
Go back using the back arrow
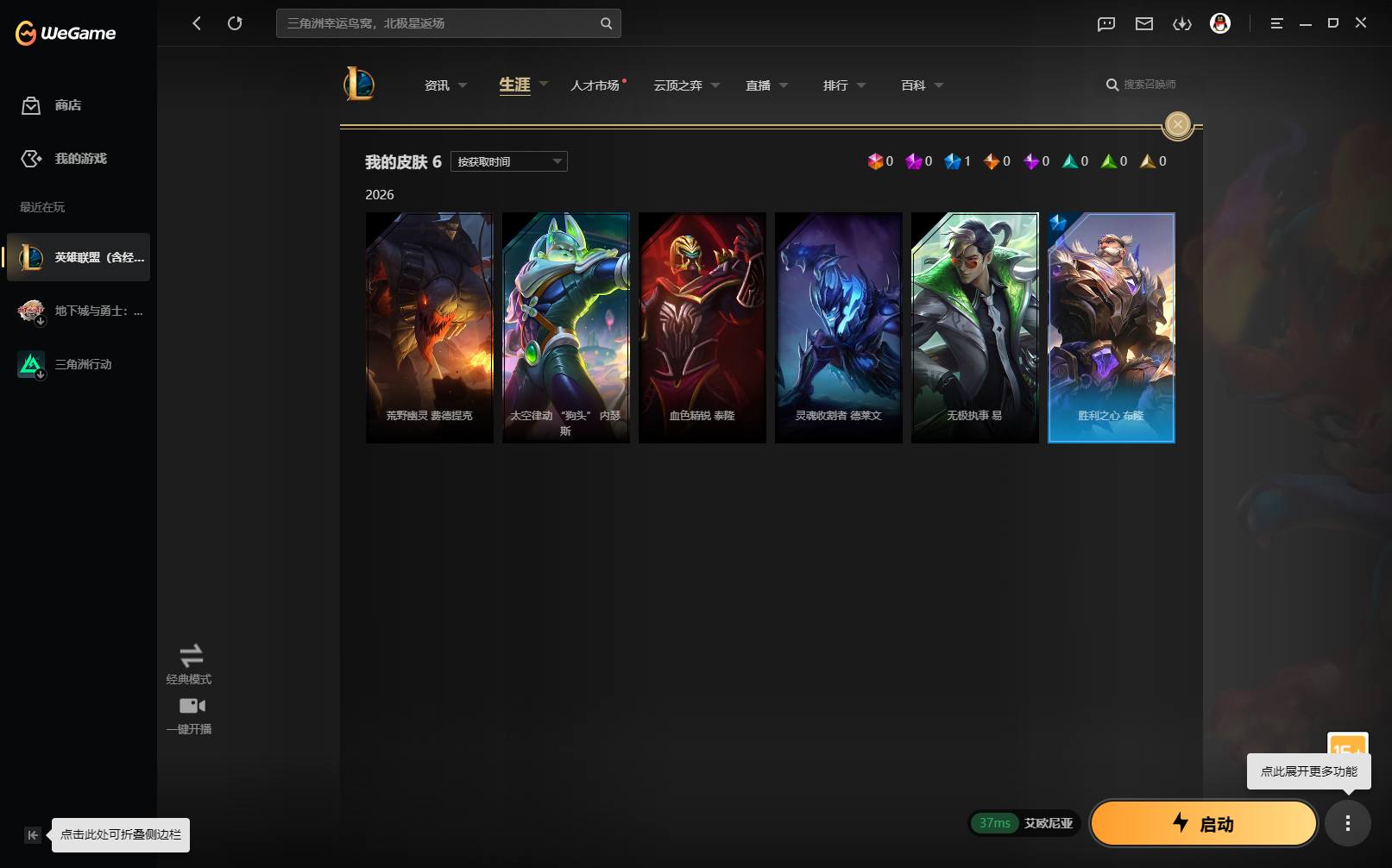click(x=197, y=23)
